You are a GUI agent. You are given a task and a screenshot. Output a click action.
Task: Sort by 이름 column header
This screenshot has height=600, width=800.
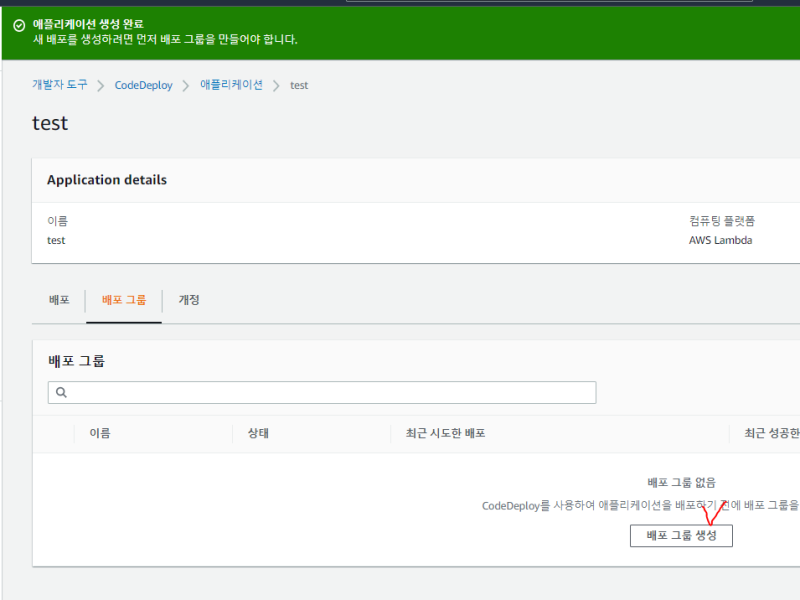pyautogui.click(x=100, y=433)
